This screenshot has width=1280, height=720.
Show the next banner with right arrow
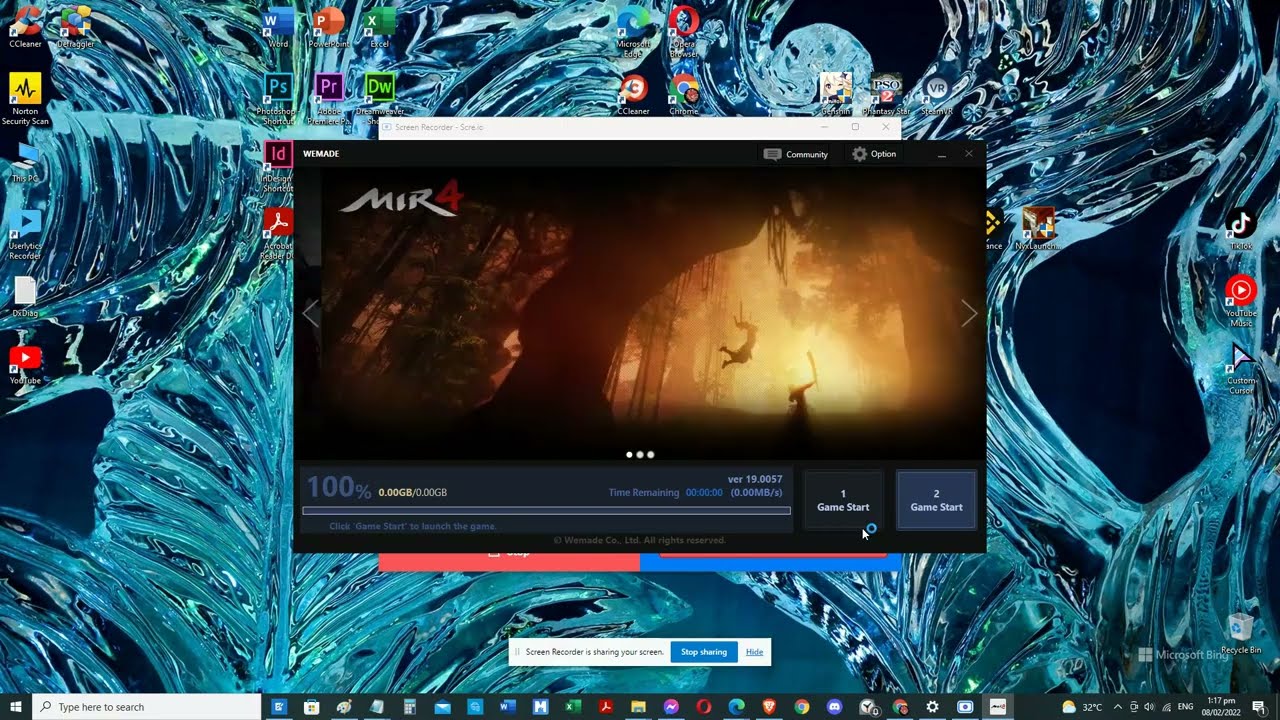968,313
